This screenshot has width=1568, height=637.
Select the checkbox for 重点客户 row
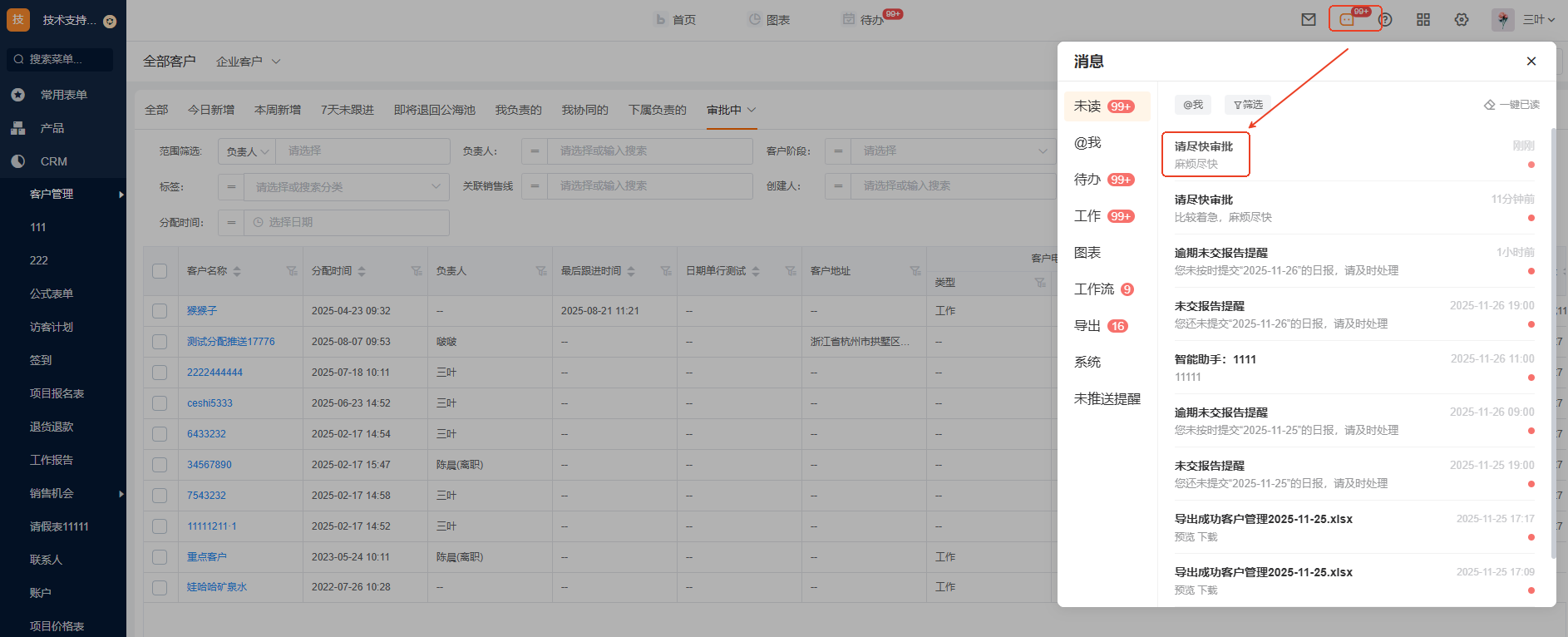160,557
